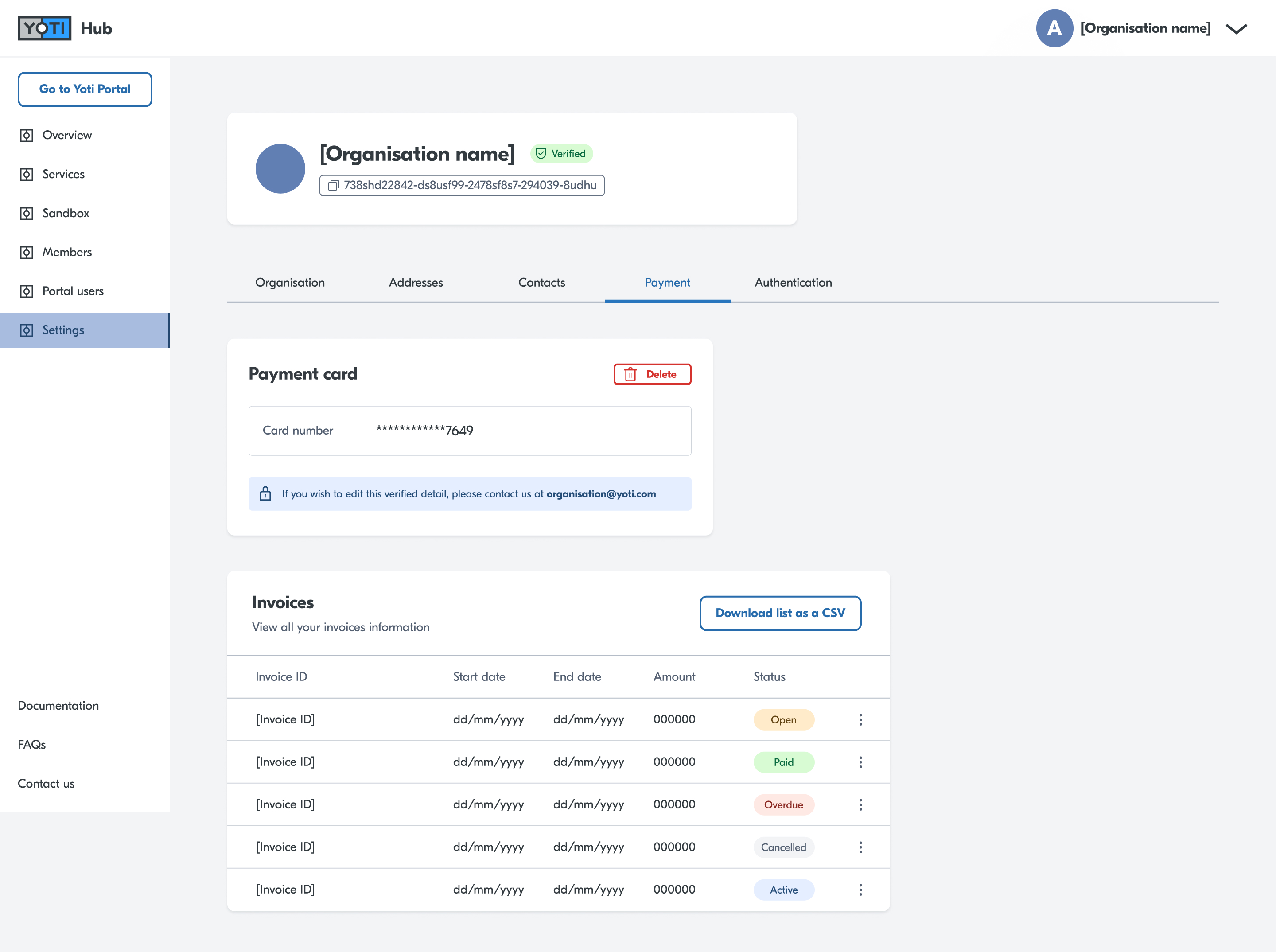This screenshot has height=952, width=1276.
Task: Click the Members sidebar icon
Action: tap(27, 253)
